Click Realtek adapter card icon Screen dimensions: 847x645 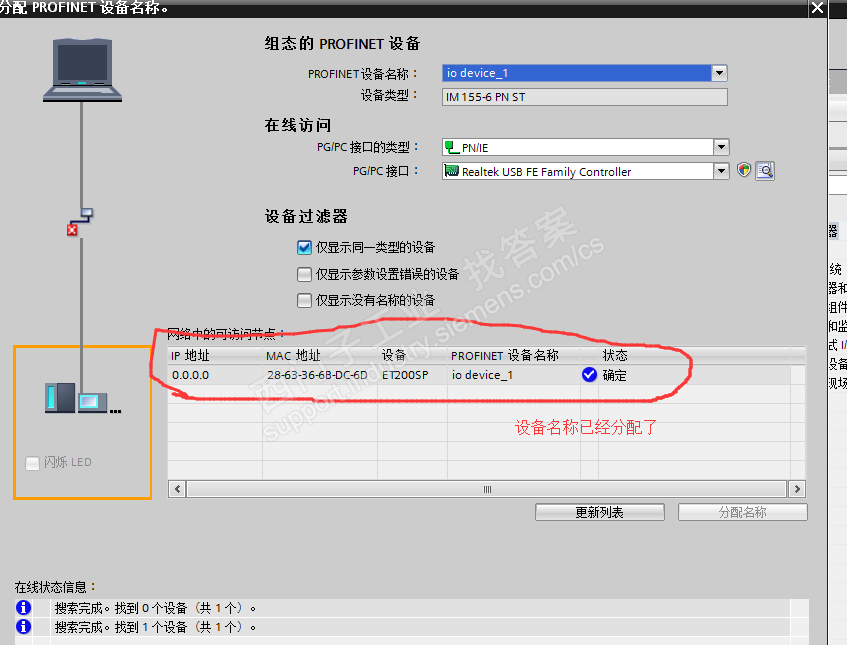coord(452,171)
